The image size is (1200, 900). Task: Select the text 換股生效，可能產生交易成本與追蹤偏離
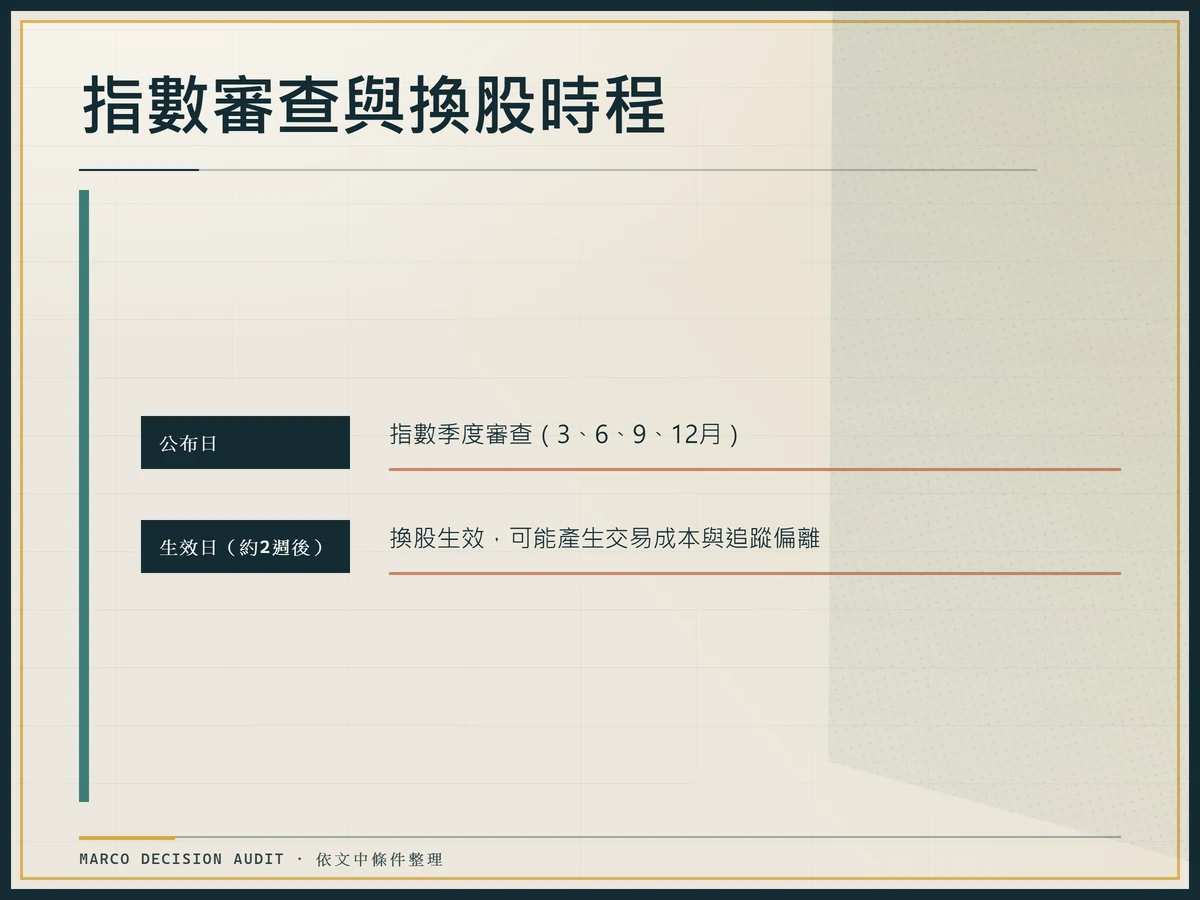tap(604, 538)
